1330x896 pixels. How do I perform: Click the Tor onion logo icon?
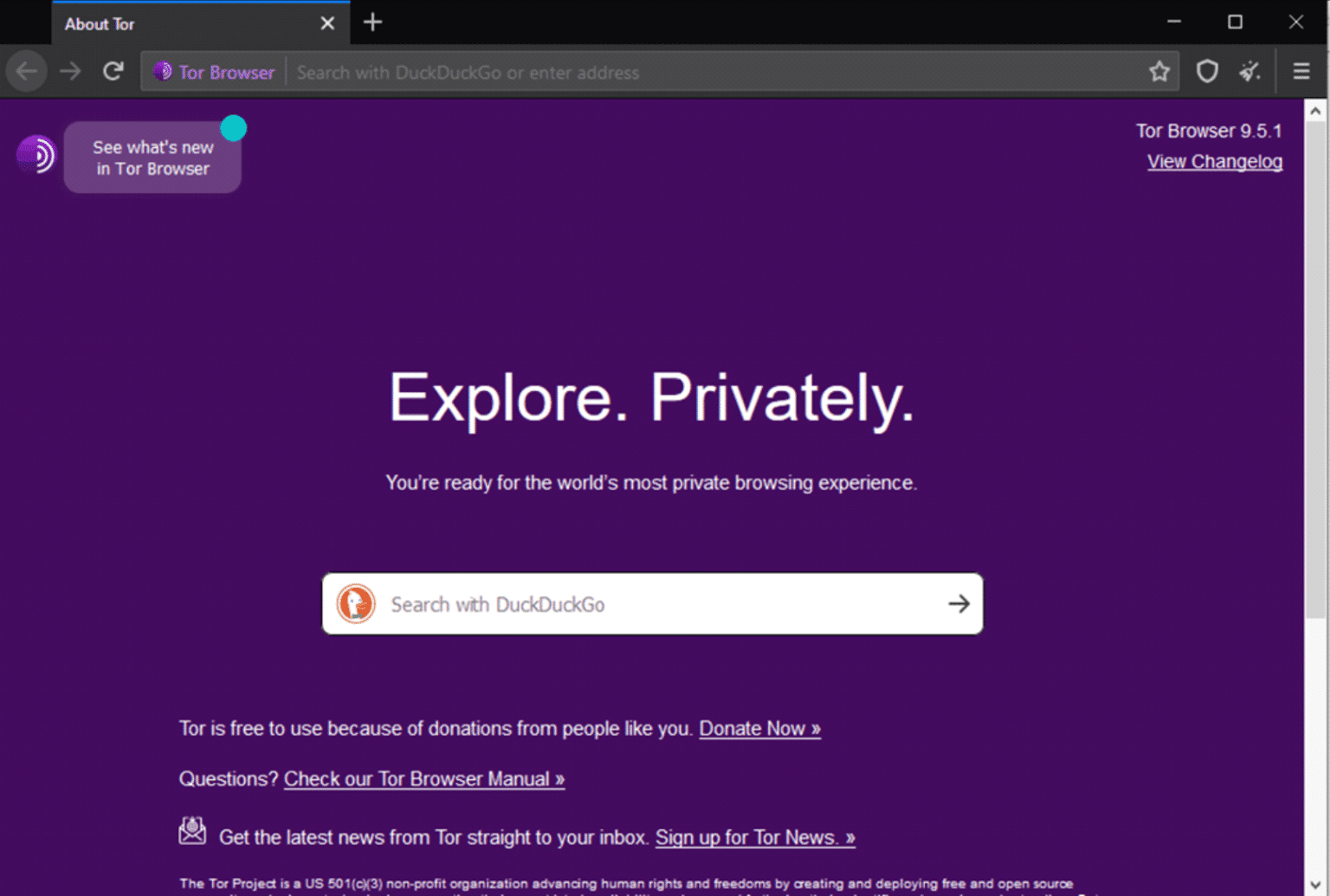[x=36, y=156]
